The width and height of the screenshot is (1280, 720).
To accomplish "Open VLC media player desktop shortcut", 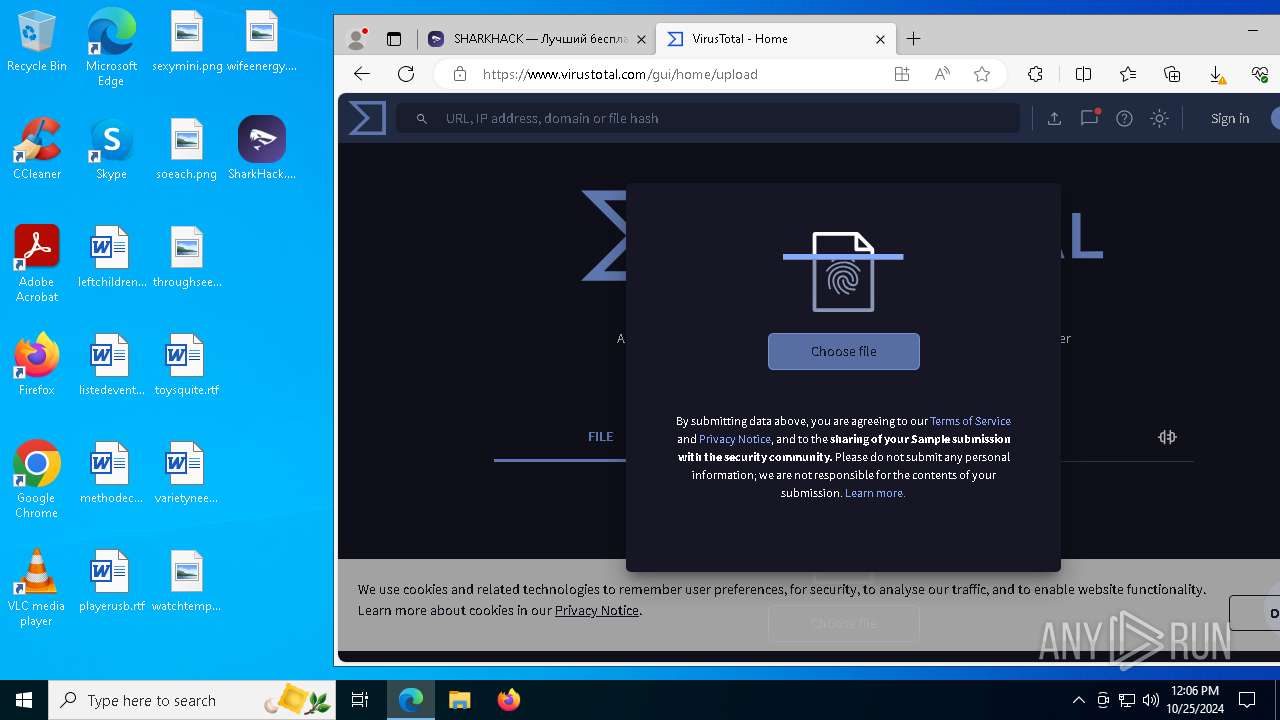I will point(36,588).
